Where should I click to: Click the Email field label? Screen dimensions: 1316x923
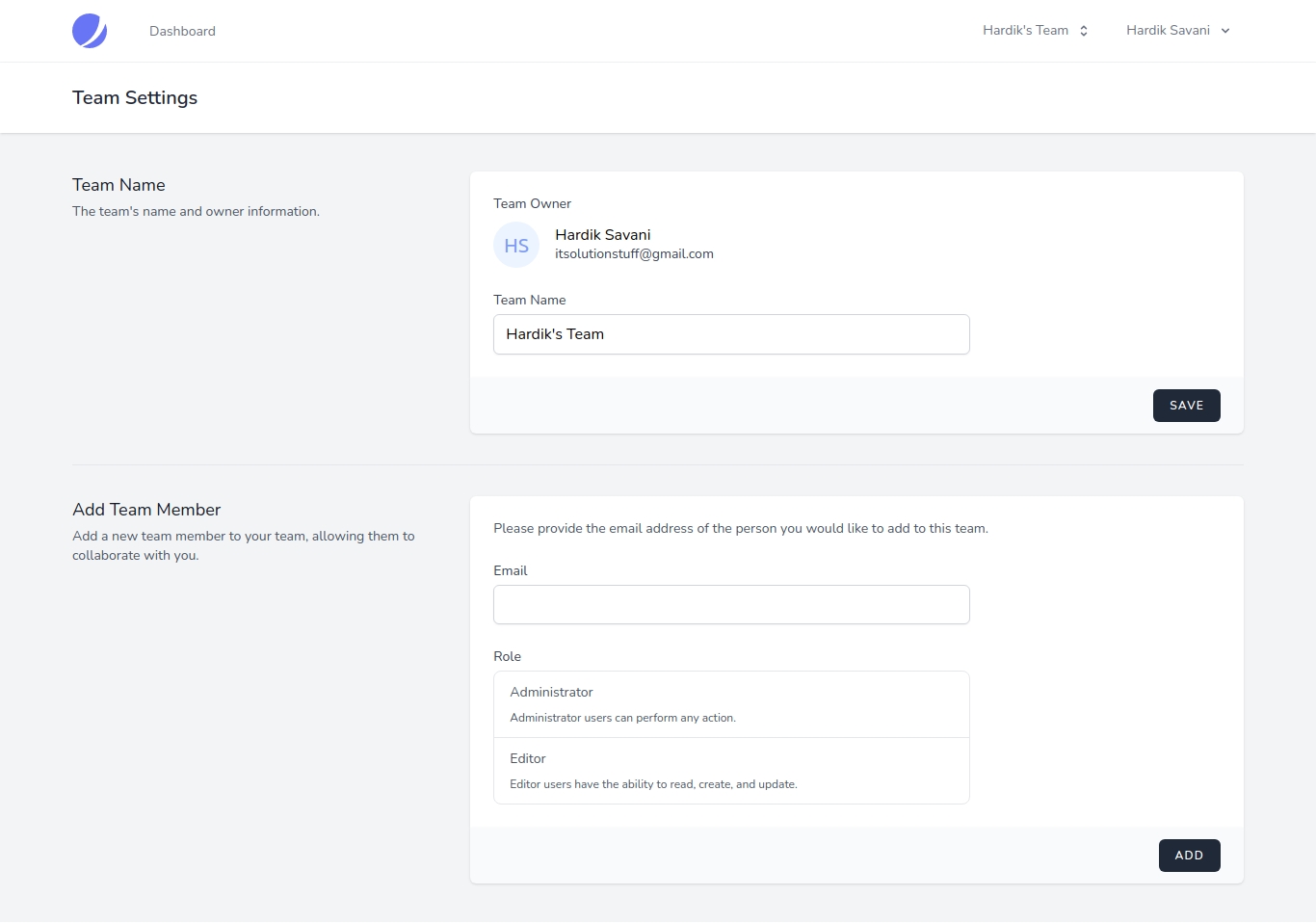point(510,570)
